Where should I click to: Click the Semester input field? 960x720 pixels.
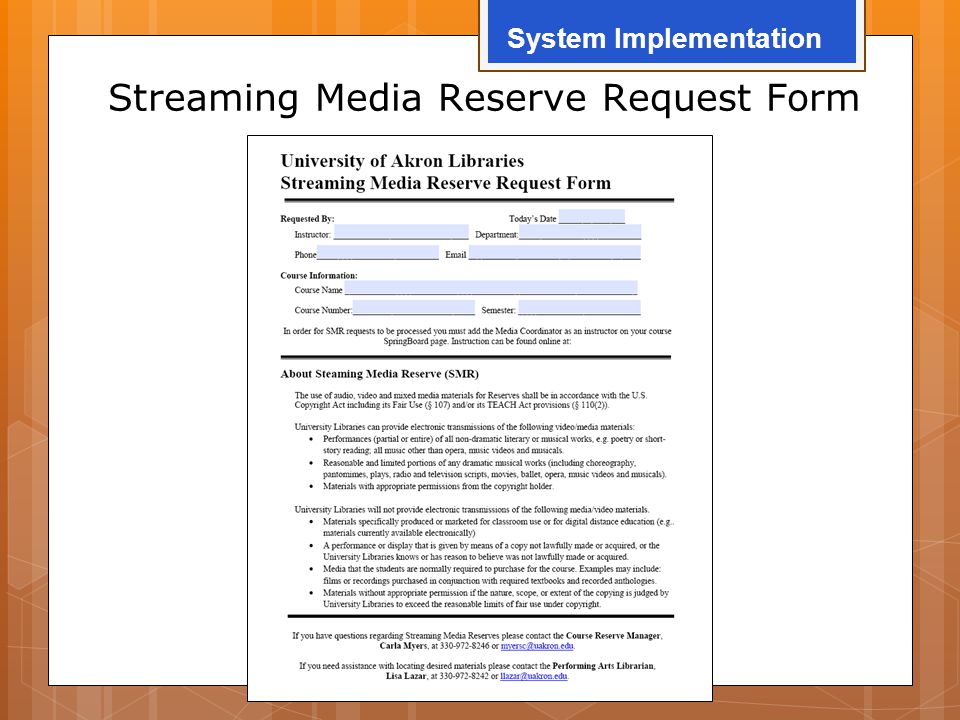[x=579, y=307]
